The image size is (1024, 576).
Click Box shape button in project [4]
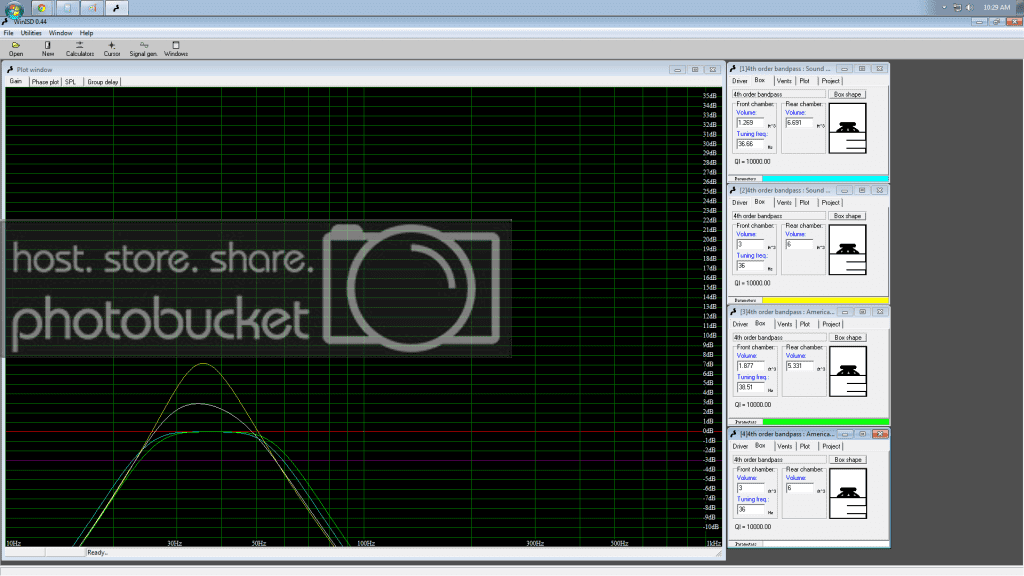[848, 460]
